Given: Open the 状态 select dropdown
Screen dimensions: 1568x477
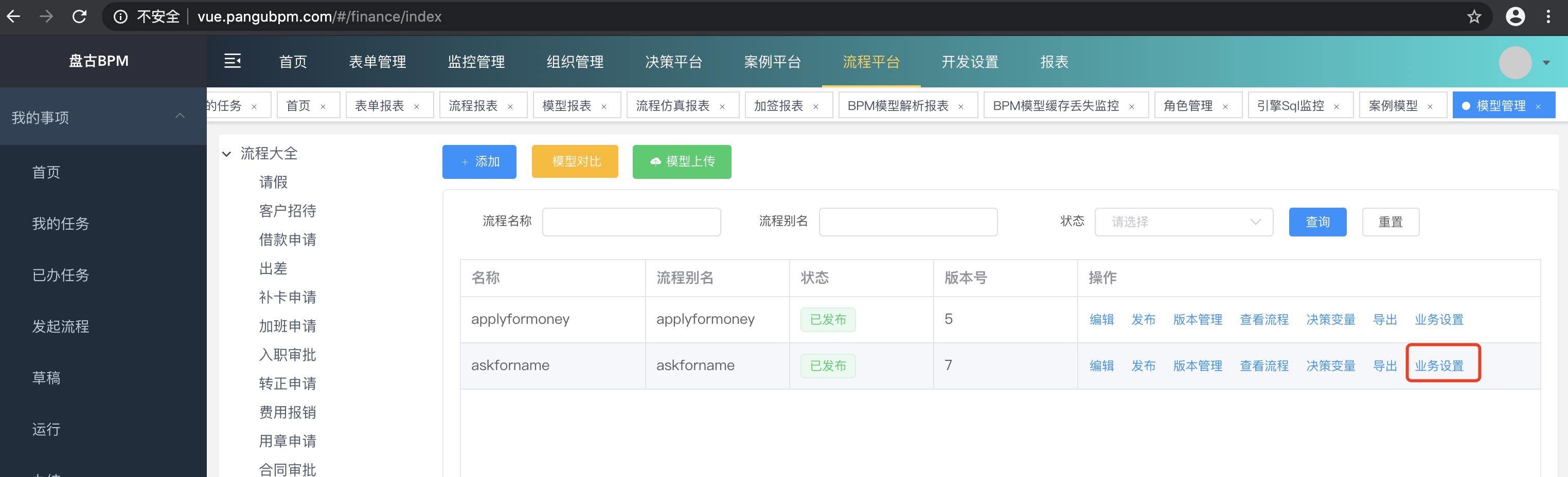Looking at the screenshot, I should [x=1183, y=222].
